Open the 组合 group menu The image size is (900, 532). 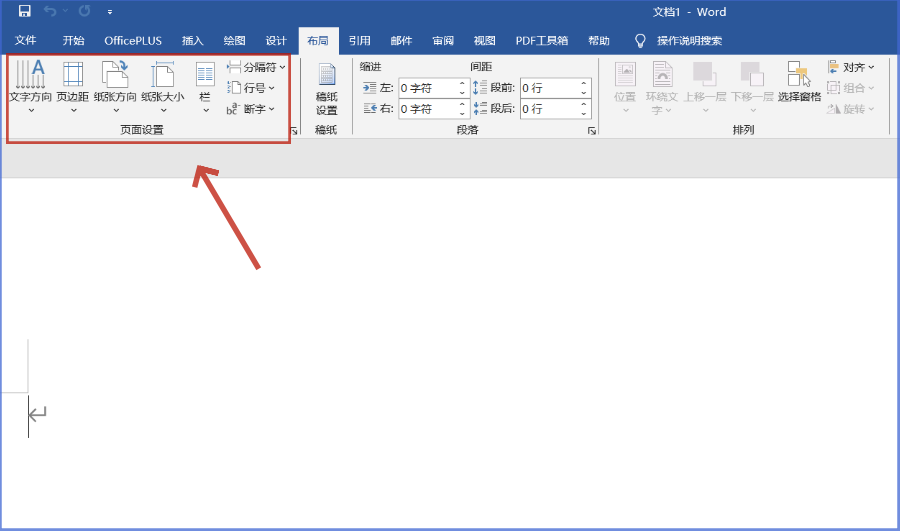point(851,88)
